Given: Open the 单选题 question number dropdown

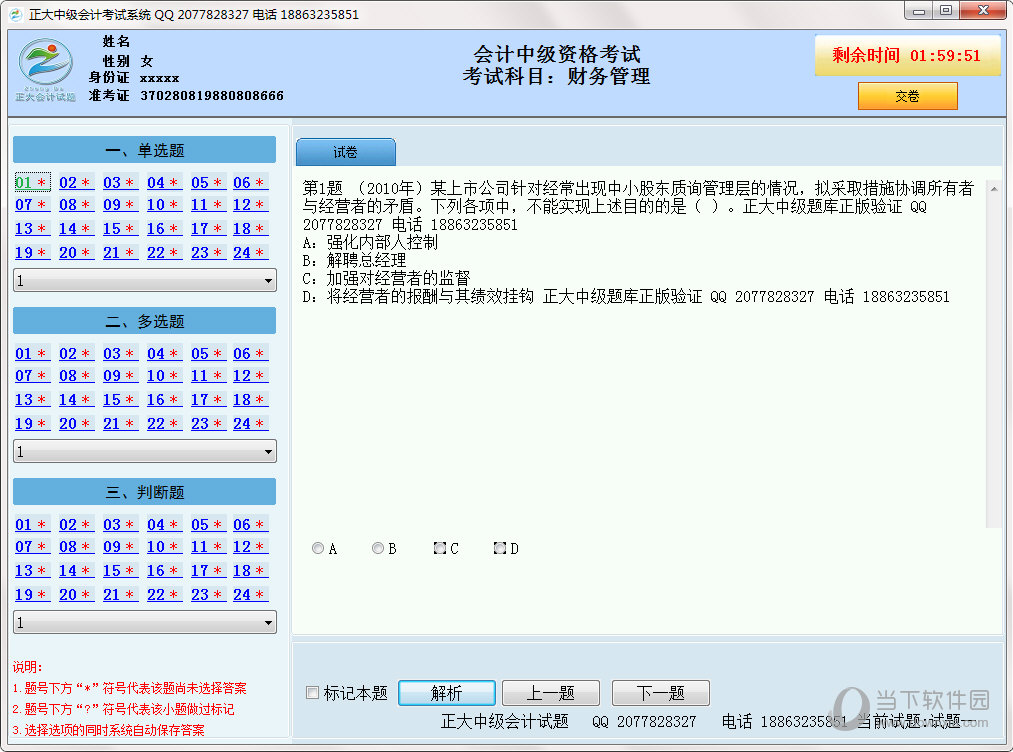Looking at the screenshot, I should click(145, 280).
